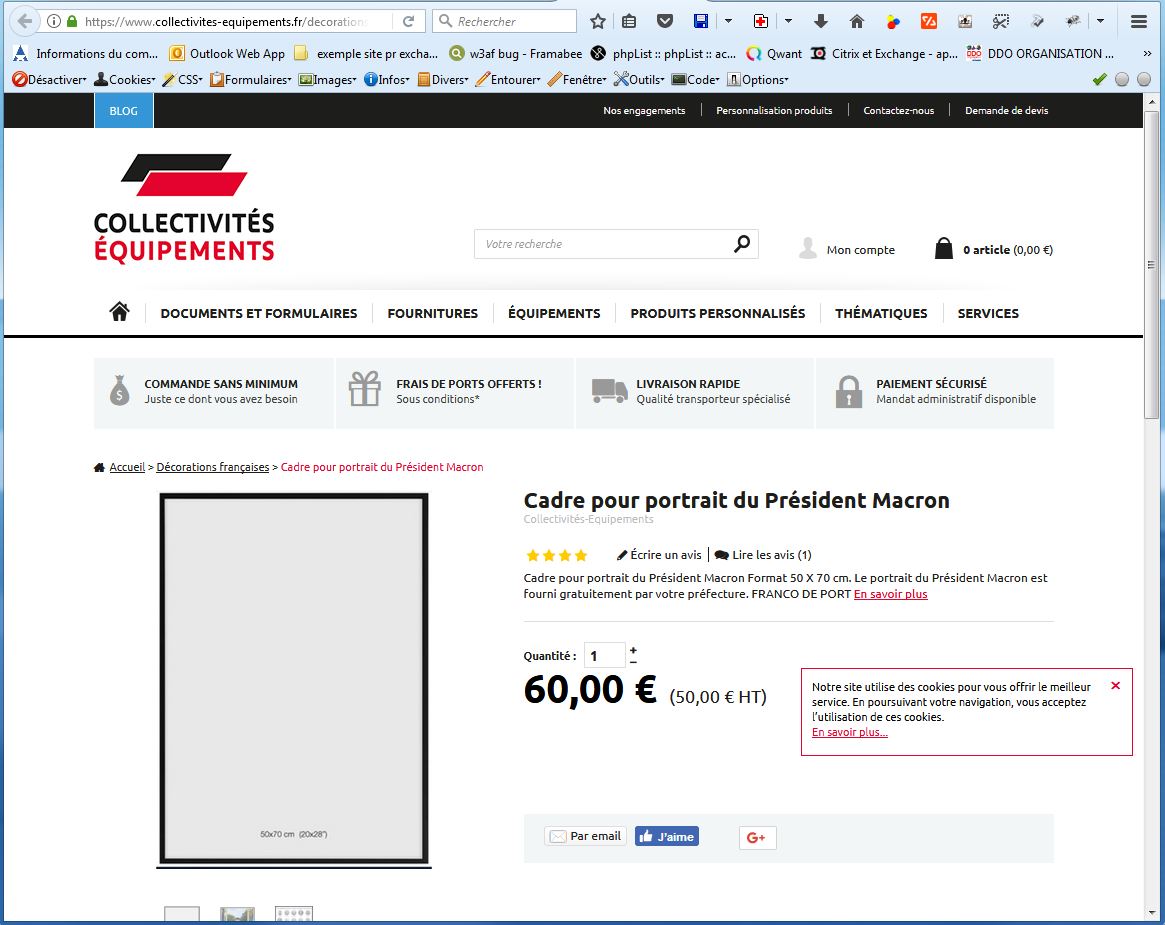Viewport: 1165px width, 925px height.
Task: Open the SERVICES menu
Action: coord(988,313)
